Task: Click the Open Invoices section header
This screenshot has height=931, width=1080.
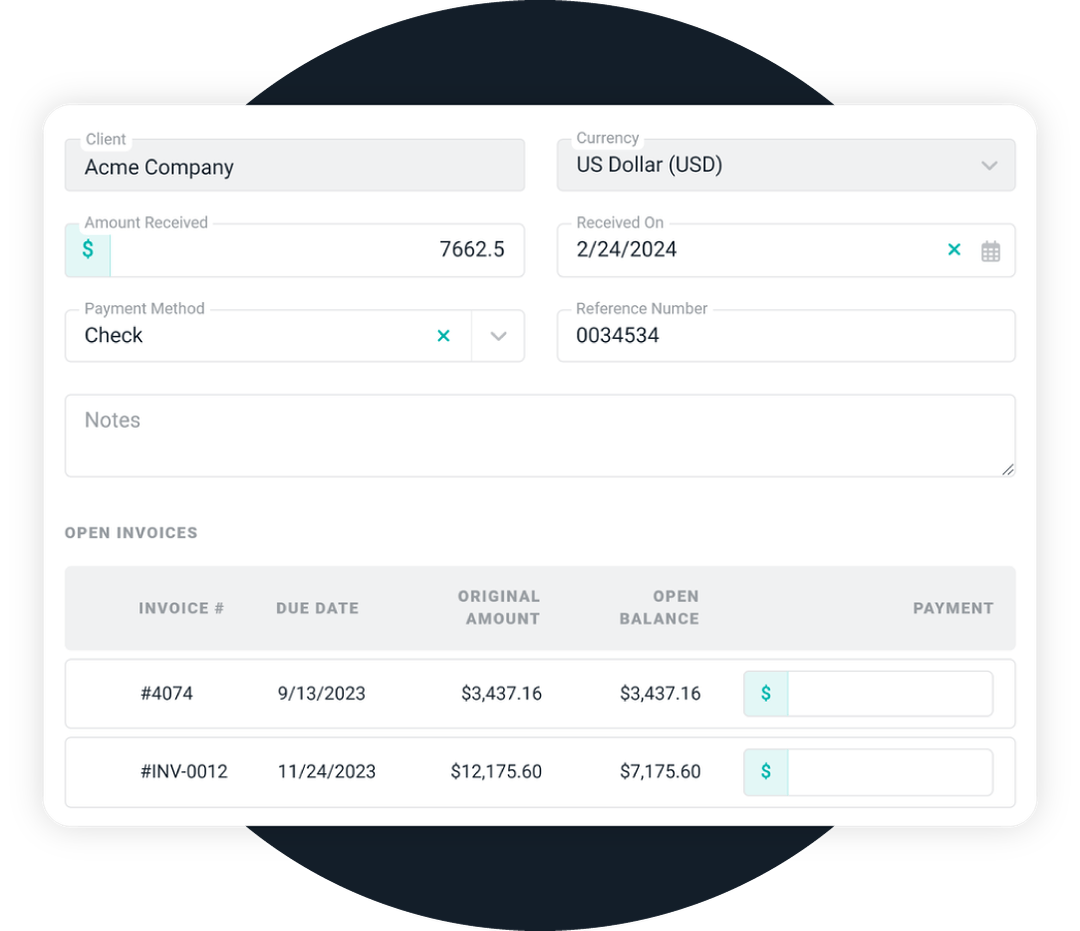Action: (x=131, y=532)
